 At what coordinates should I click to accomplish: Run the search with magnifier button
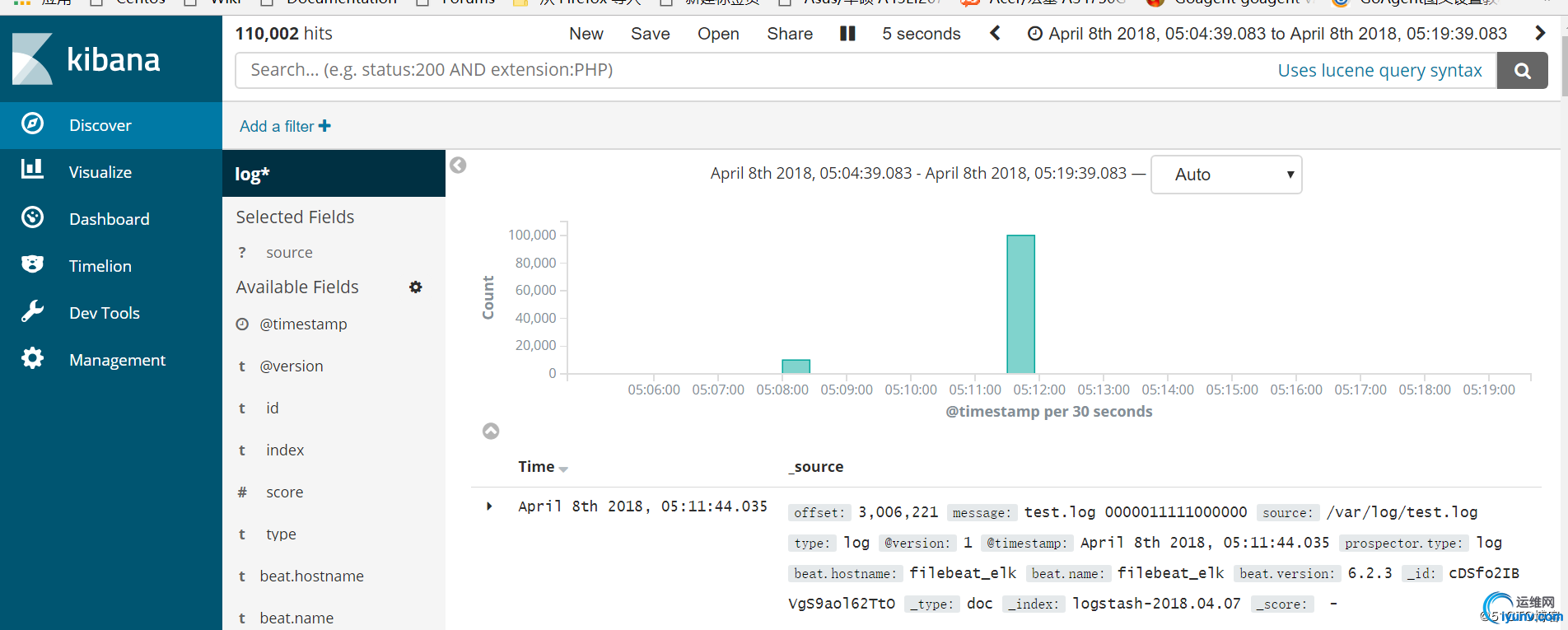point(1523,71)
